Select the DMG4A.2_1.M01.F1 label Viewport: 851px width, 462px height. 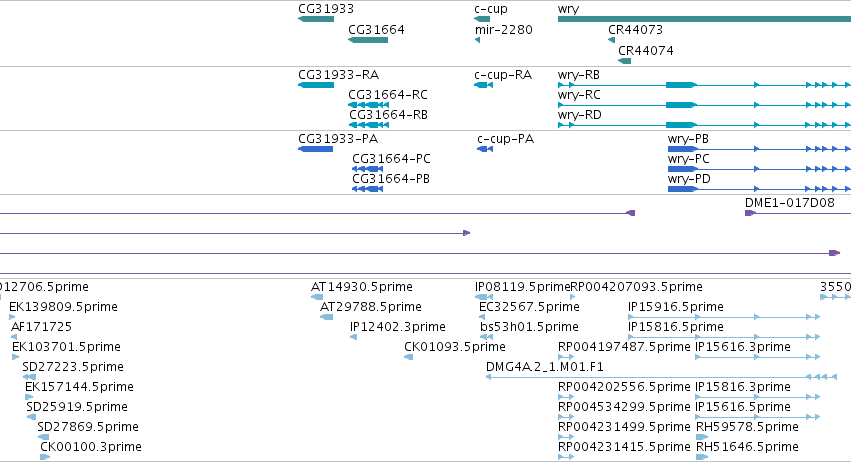click(545, 367)
